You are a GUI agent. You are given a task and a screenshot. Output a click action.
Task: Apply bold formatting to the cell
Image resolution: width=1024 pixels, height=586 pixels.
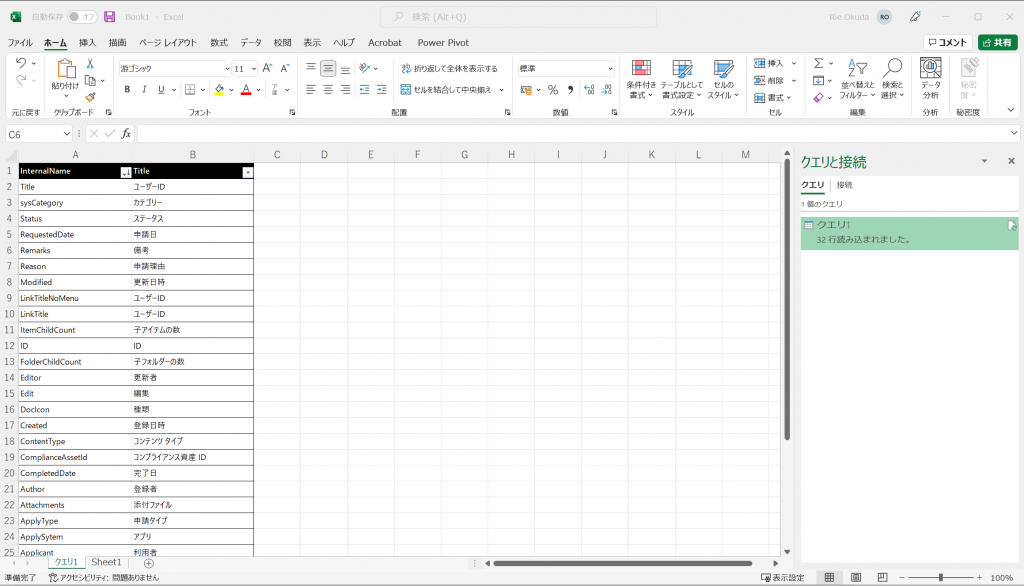(x=127, y=89)
